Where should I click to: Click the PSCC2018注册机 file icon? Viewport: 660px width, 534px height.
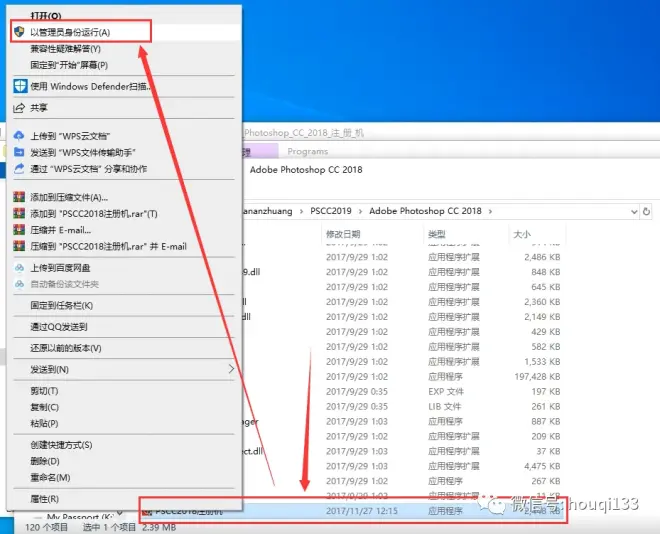pyautogui.click(x=147, y=512)
